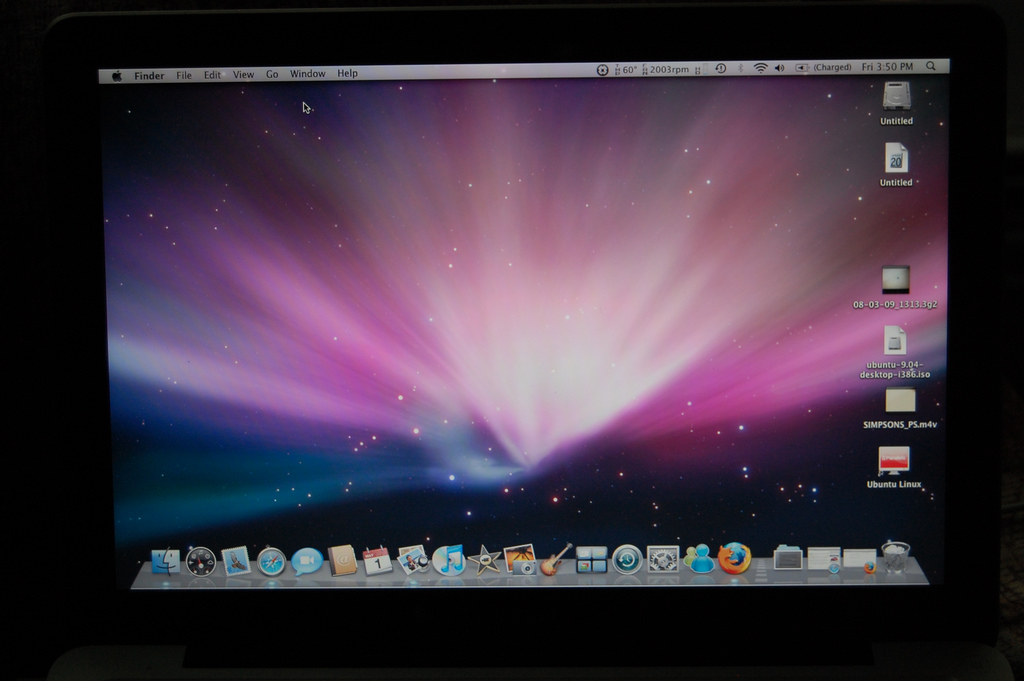Open the volume control in menu bar
This screenshot has height=681, width=1024.
click(779, 68)
